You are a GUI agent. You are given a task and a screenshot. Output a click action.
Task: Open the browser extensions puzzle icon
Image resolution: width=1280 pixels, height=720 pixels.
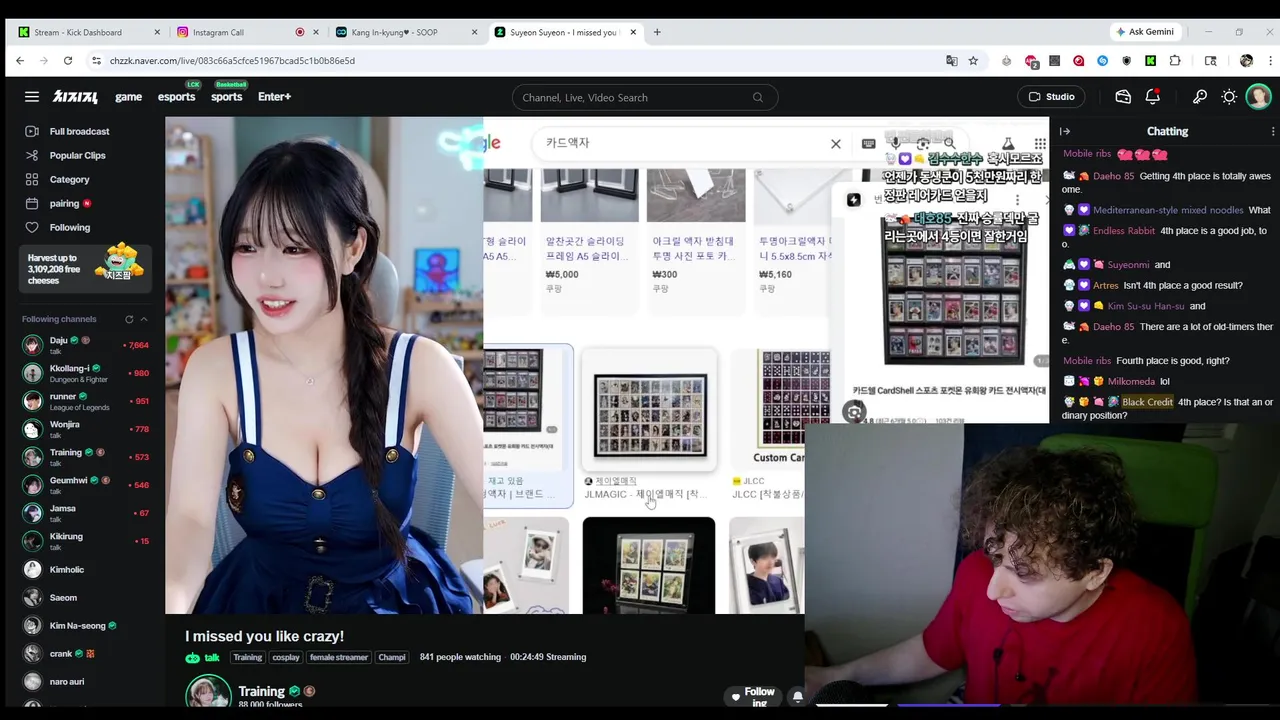click(1174, 61)
